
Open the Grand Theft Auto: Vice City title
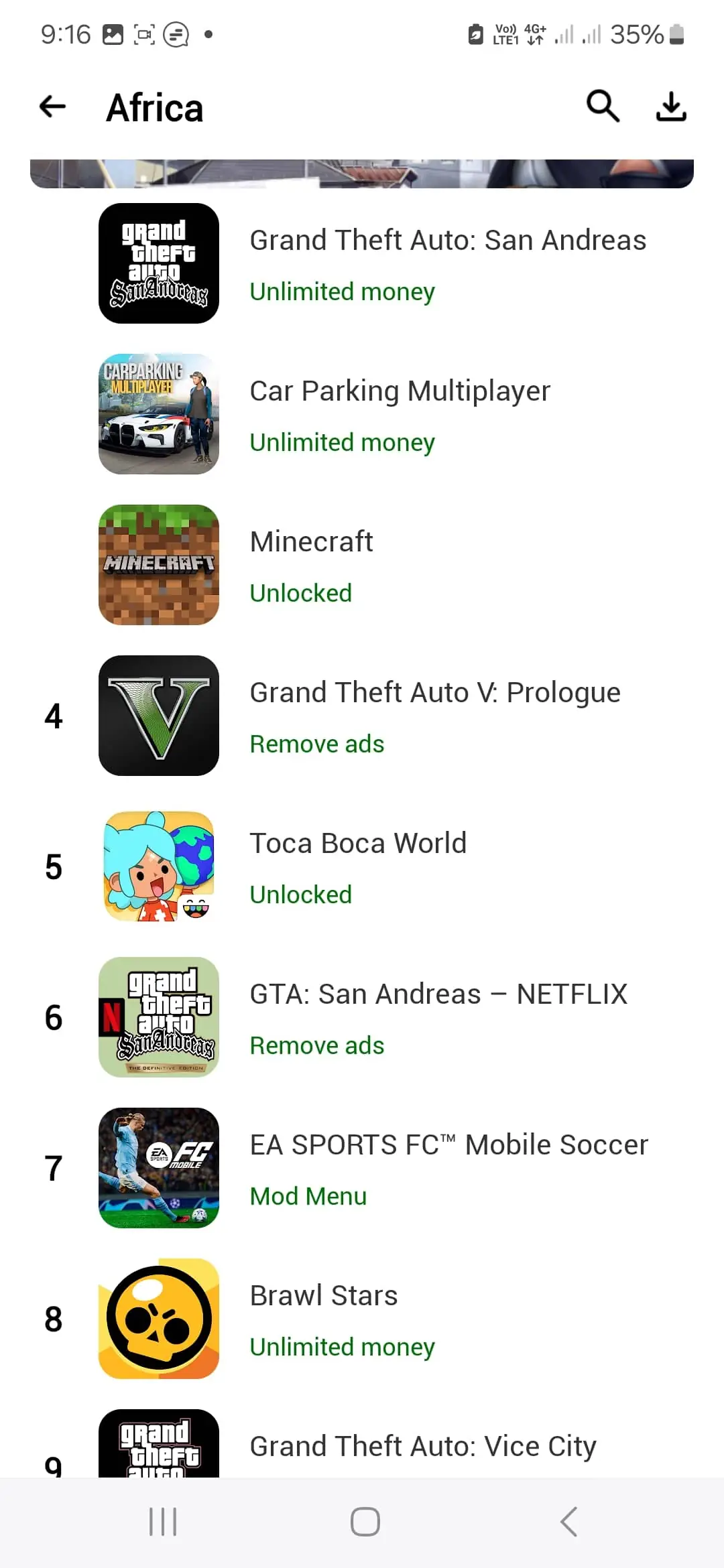click(x=423, y=1447)
